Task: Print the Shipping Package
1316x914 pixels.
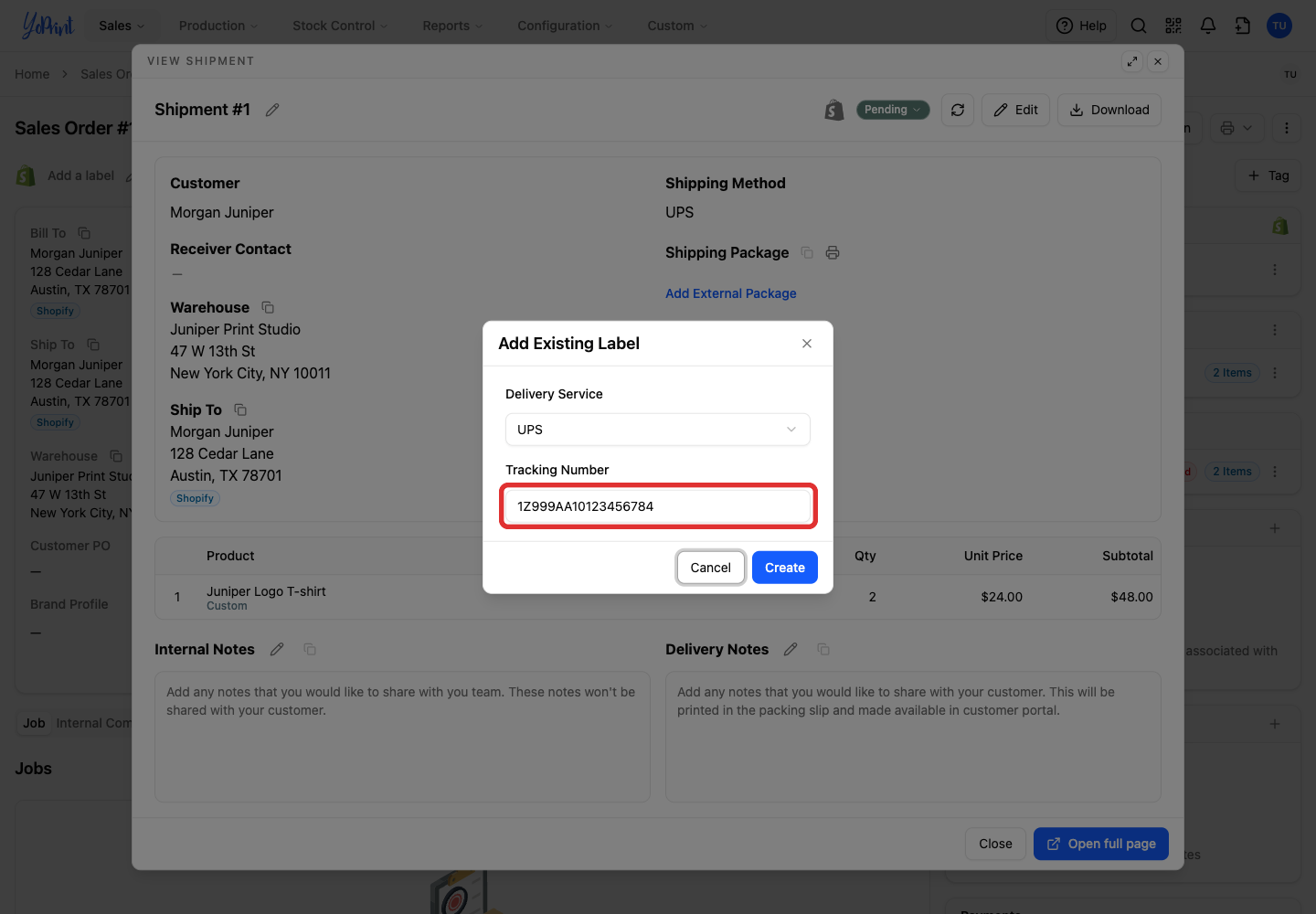Action: tap(833, 252)
